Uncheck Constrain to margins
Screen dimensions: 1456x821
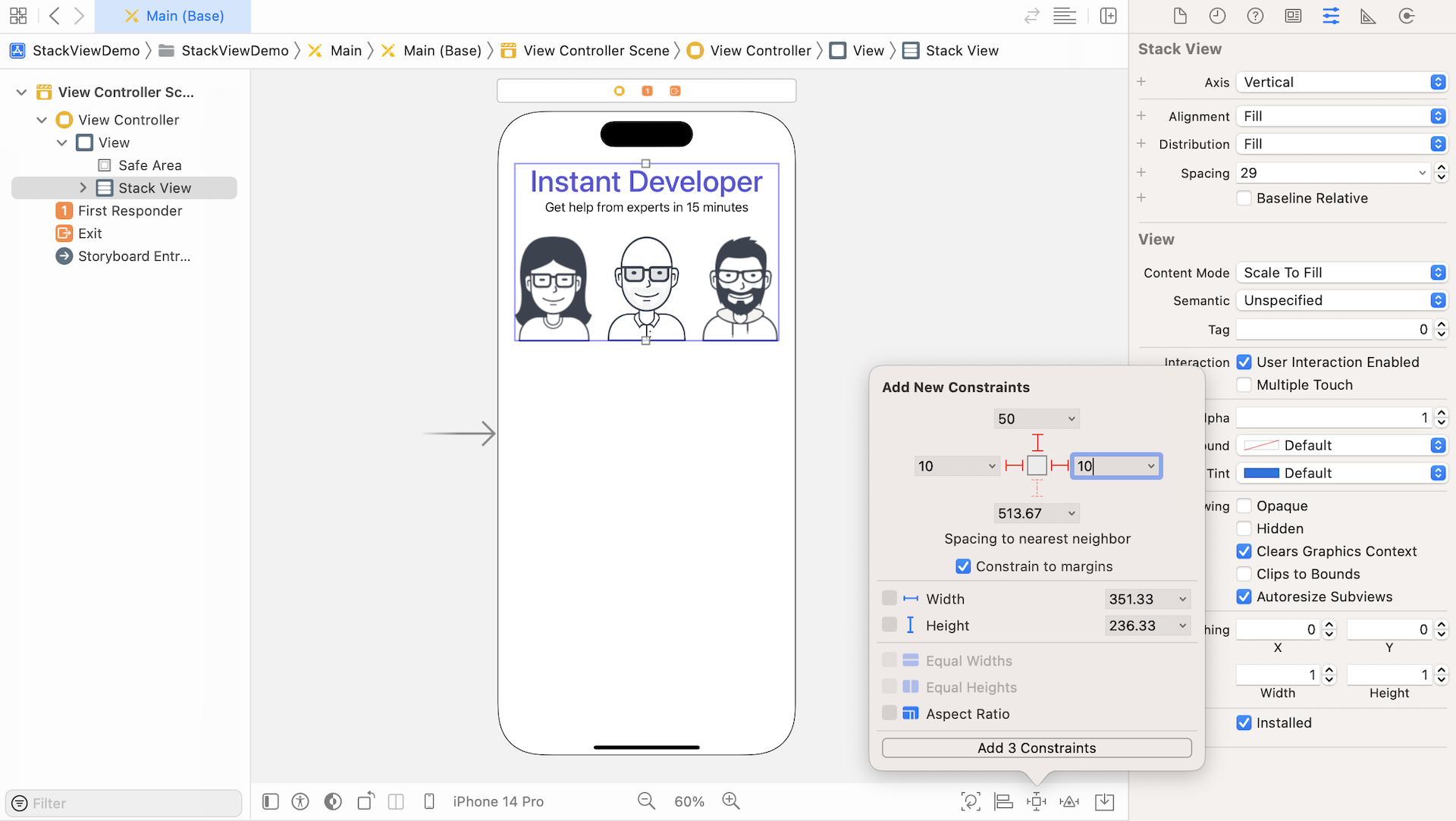tap(963, 566)
